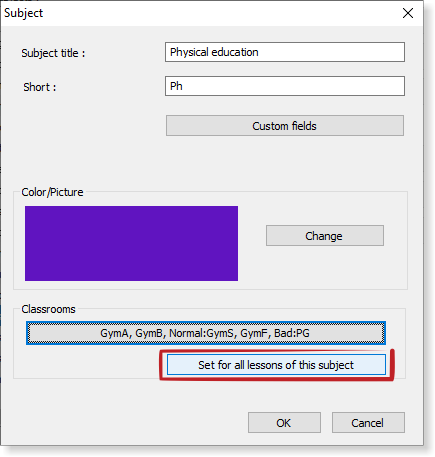Open the GymA, GymB classrooms selector

[x=206, y=333]
